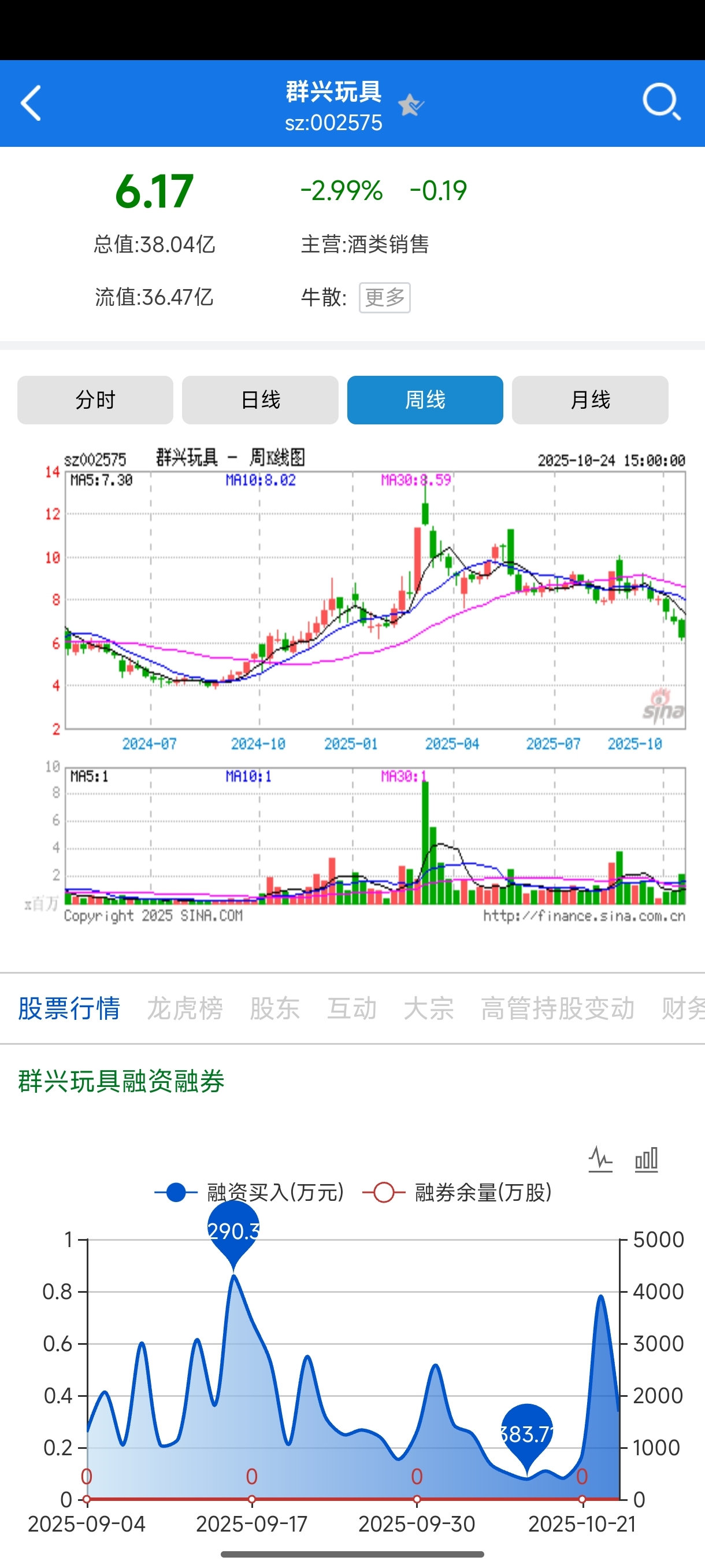Toggle the favorite star next to 群兴玩具
The image size is (705, 1568).
[411, 105]
